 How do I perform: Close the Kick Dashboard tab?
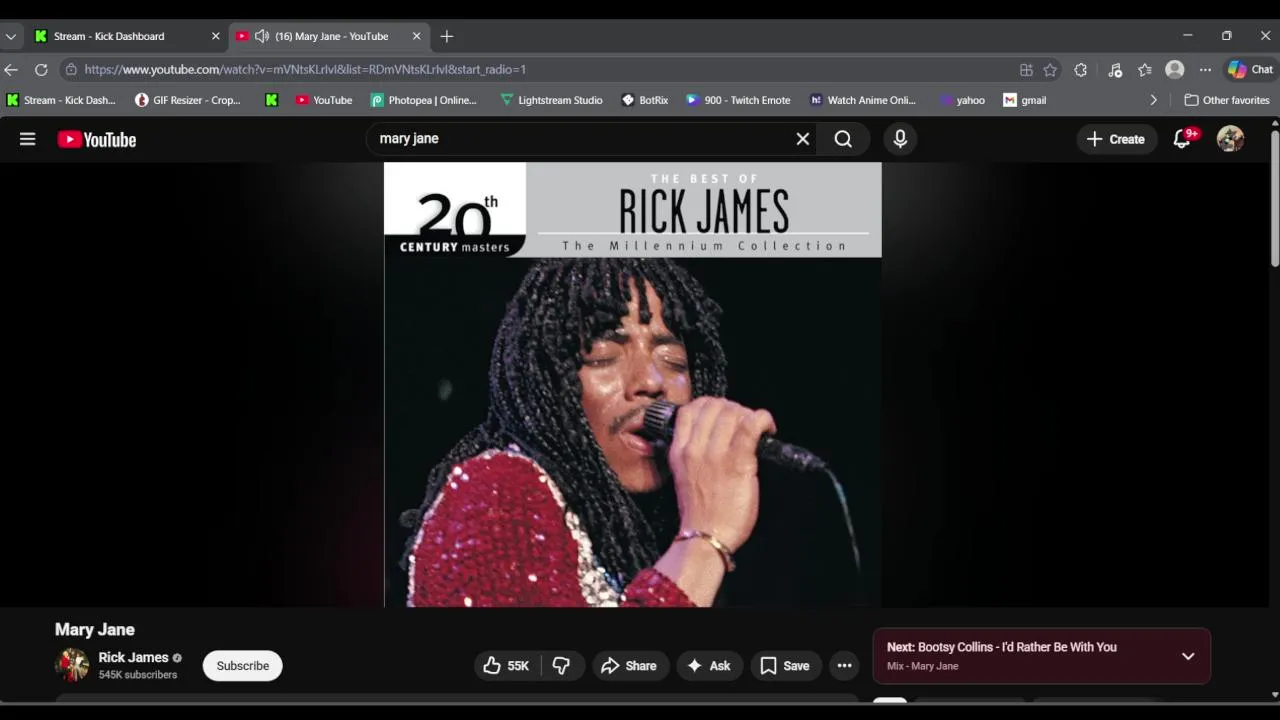[x=215, y=36]
